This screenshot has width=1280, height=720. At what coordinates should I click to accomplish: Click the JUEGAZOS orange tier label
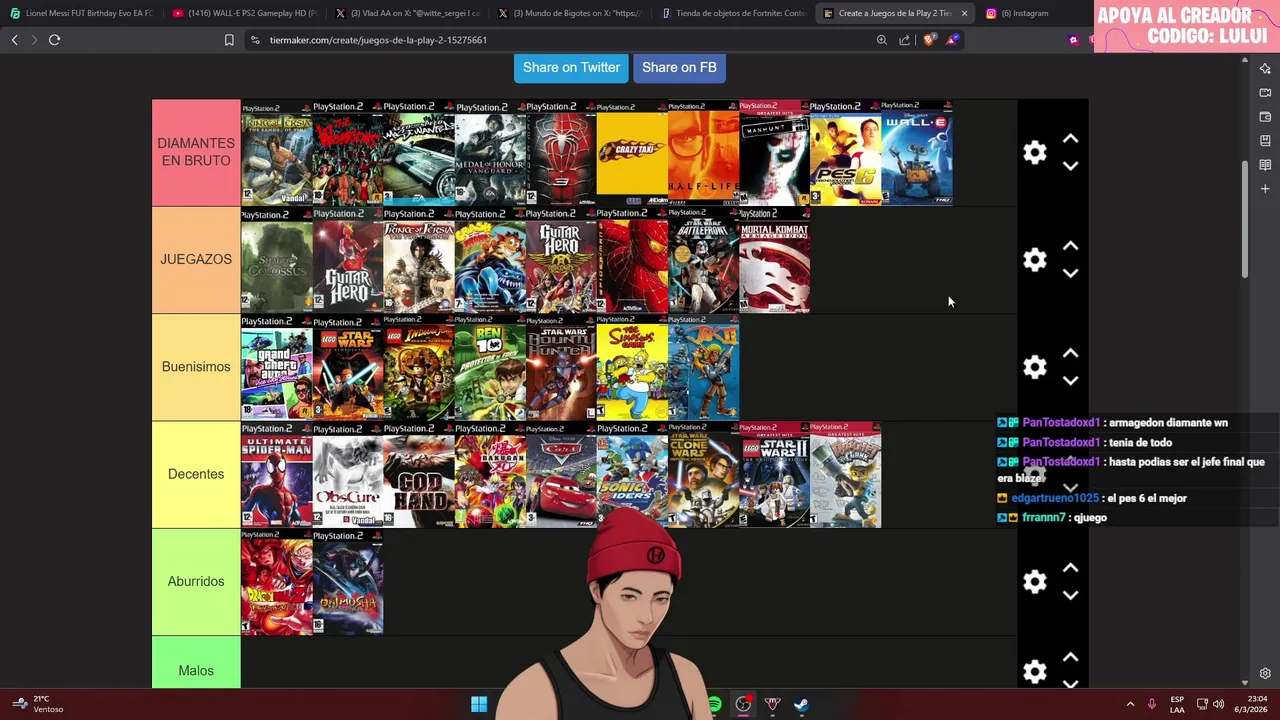click(196, 260)
